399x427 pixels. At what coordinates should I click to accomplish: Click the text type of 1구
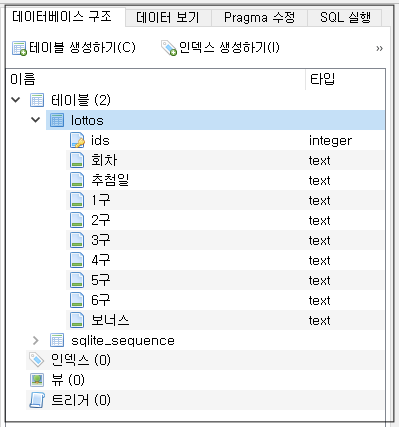319,201
